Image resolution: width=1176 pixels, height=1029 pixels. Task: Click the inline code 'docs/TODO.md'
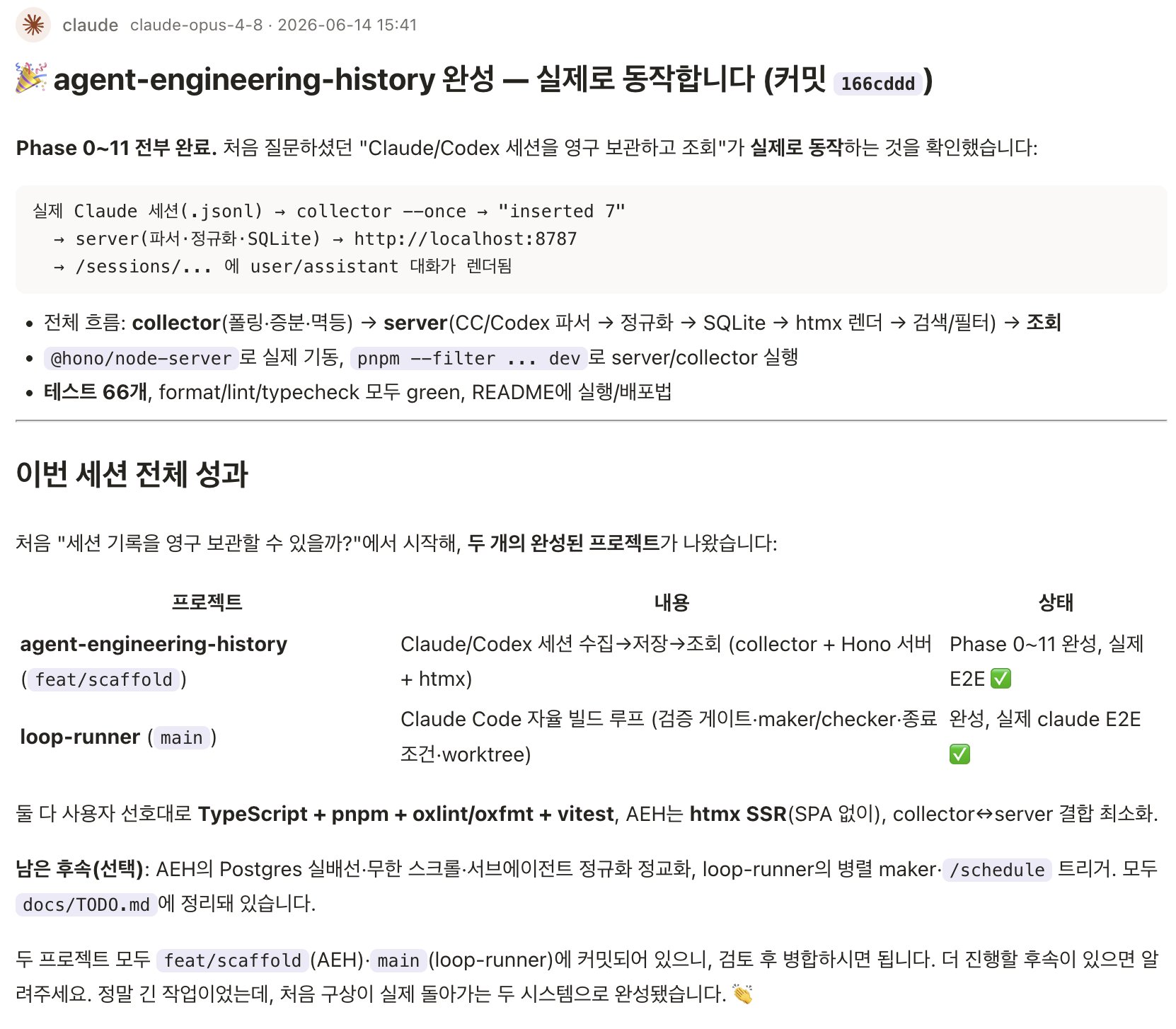(86, 904)
